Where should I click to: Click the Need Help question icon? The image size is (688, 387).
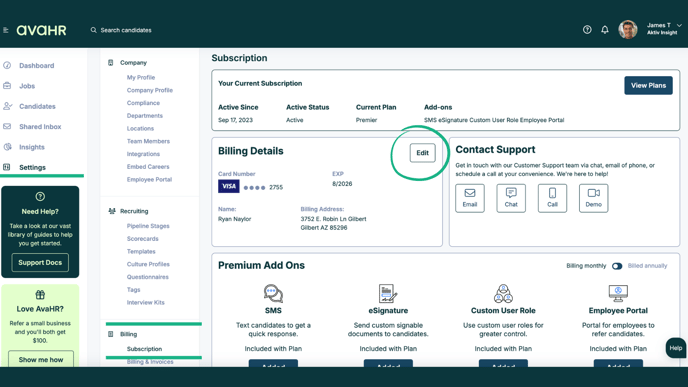point(40,197)
